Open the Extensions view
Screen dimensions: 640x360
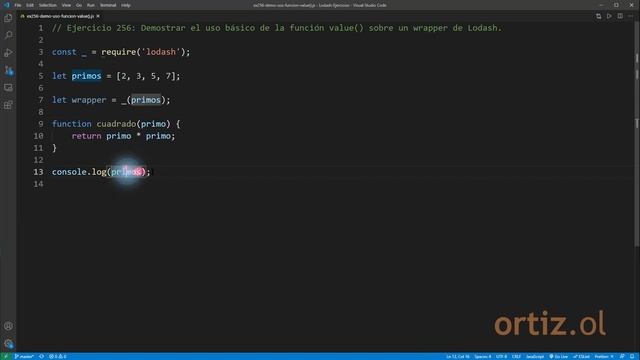[x=8, y=105]
